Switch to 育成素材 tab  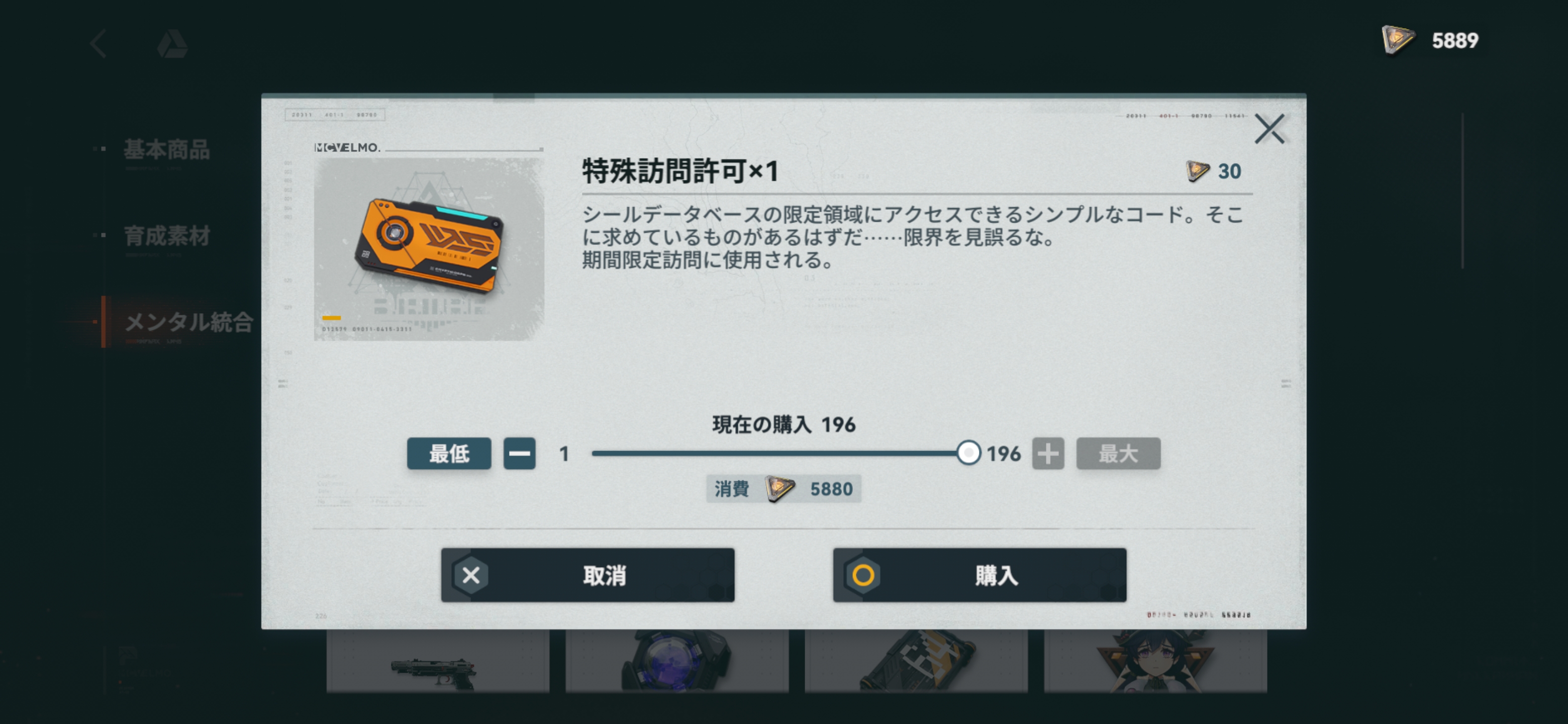pyautogui.click(x=167, y=236)
